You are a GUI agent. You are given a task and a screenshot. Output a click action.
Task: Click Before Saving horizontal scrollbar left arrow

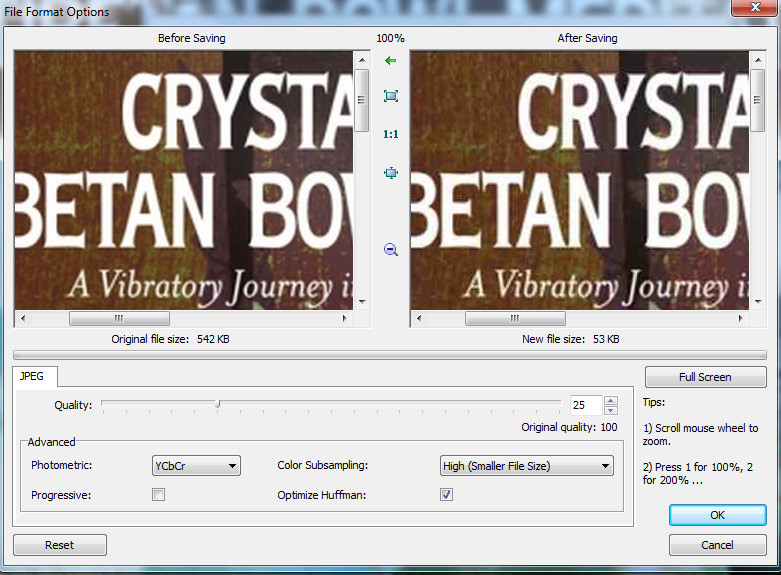point(23,318)
